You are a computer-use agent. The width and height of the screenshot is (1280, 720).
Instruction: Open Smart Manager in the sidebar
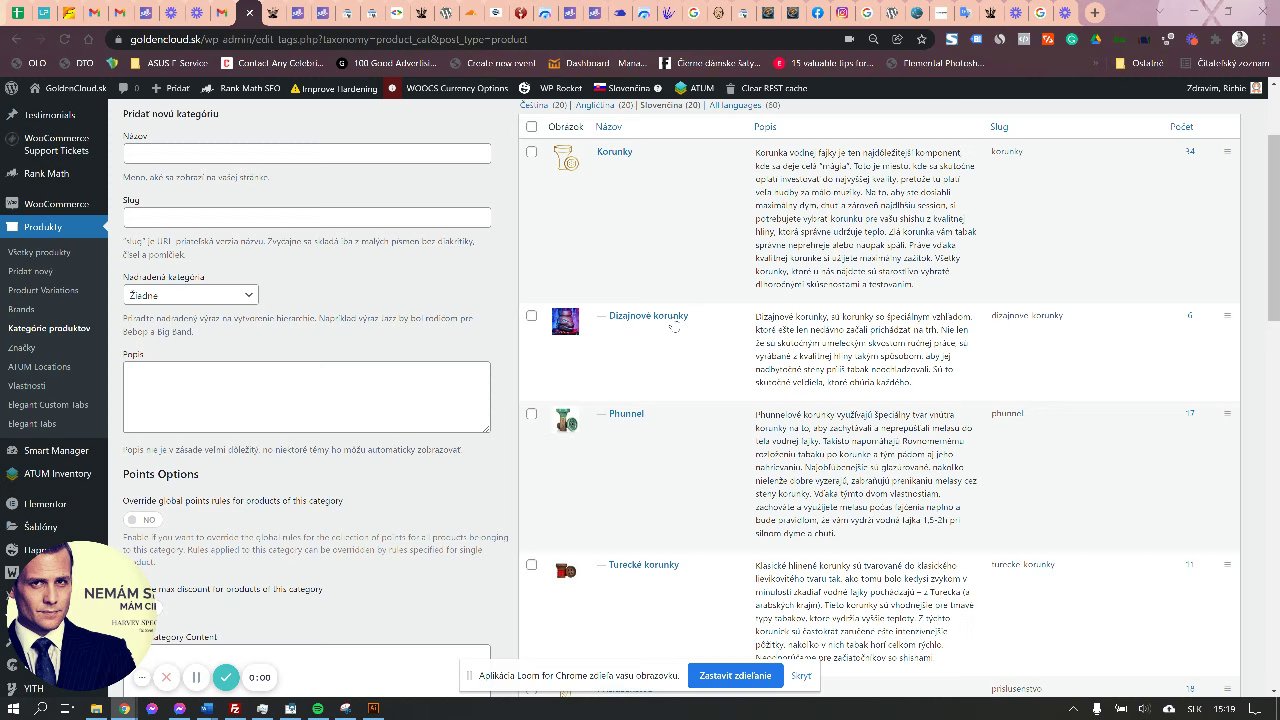click(54, 451)
